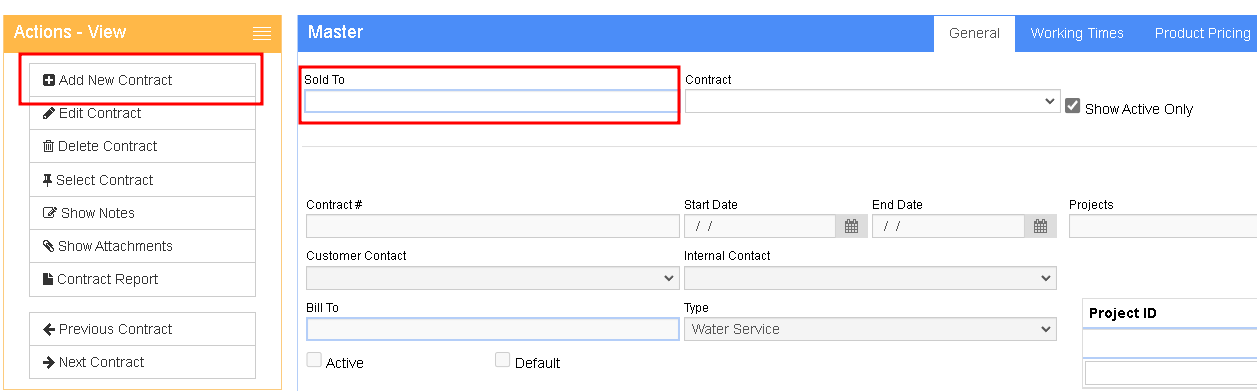This screenshot has height=391, width=1257.
Task: Click the Delete Contract trash icon
Action: 48,146
